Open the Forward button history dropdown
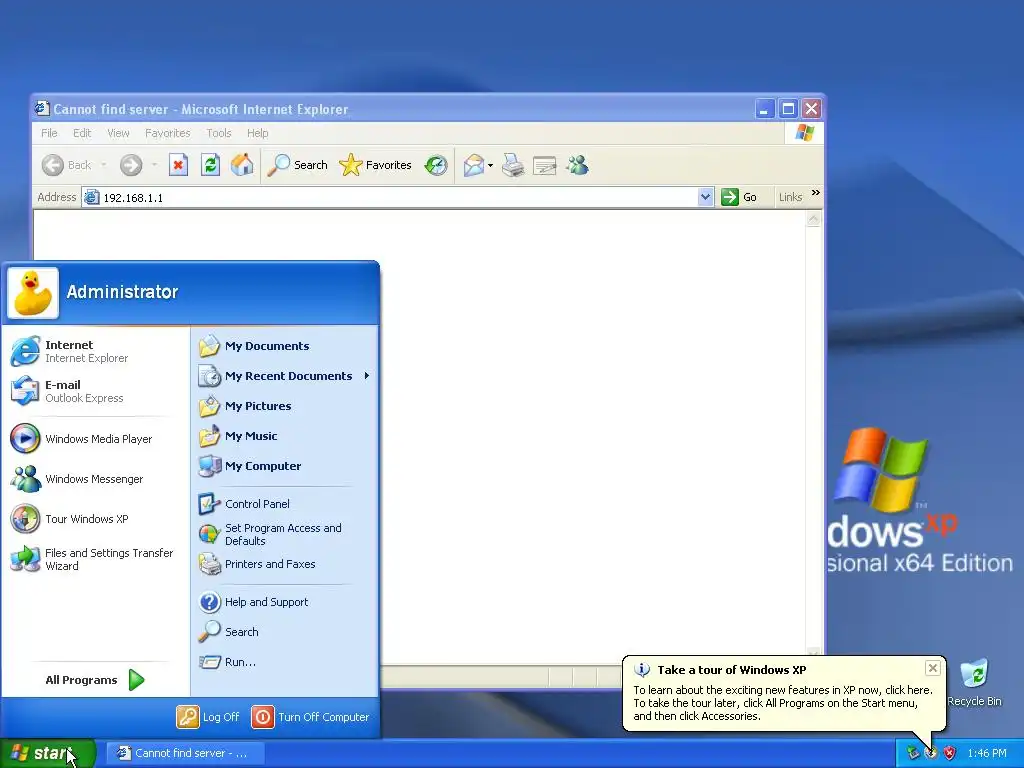 tap(154, 165)
